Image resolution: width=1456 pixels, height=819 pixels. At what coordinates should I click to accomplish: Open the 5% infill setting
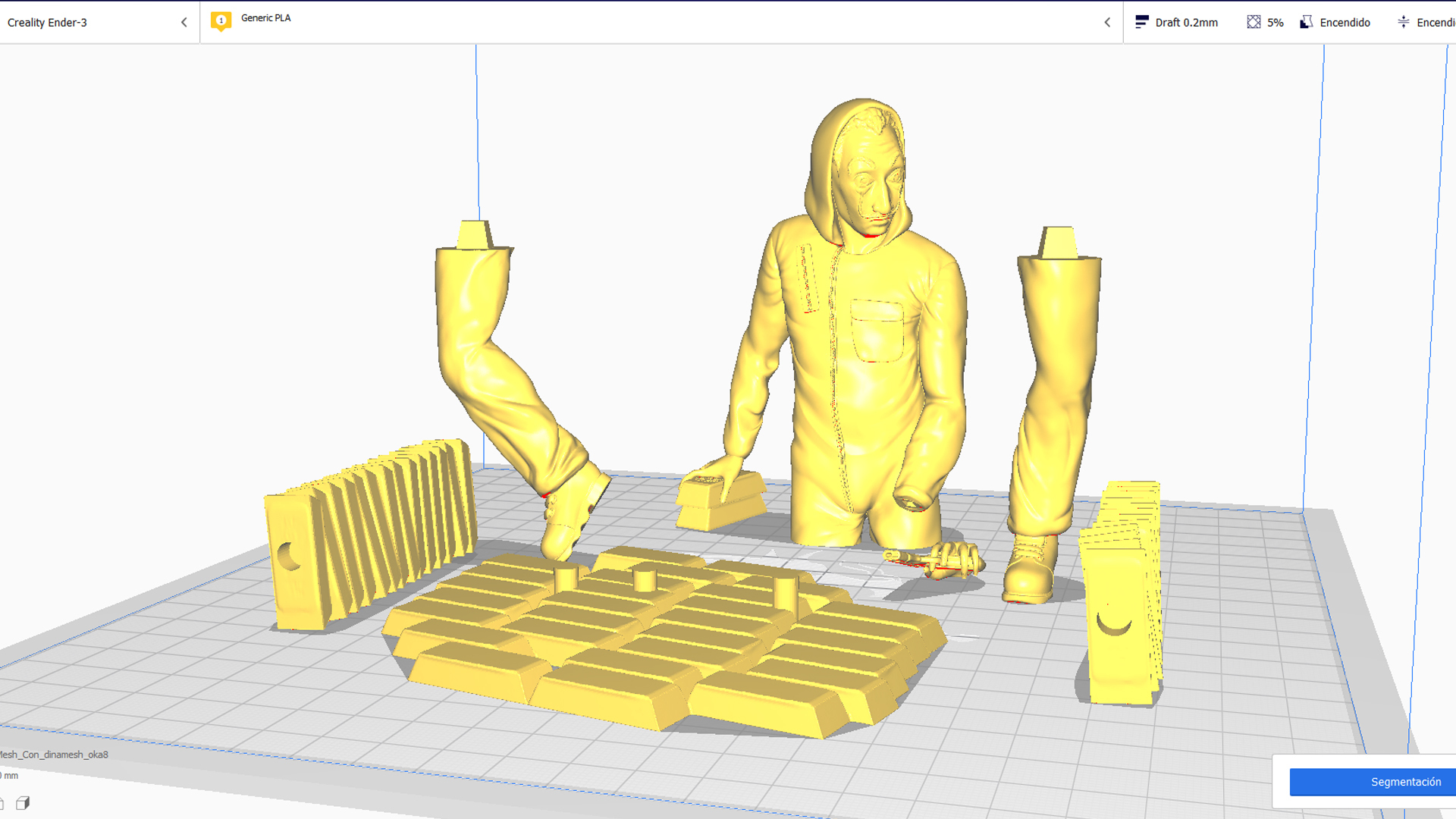1275,23
